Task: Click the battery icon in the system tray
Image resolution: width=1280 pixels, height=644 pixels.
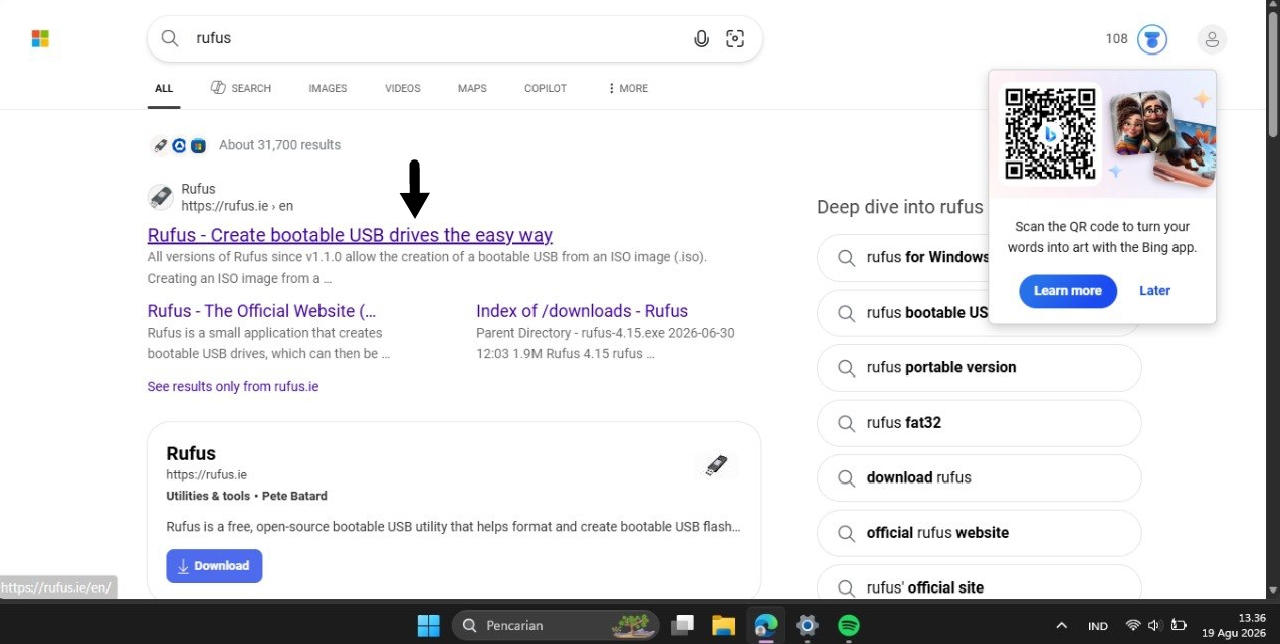Action: [x=1178, y=625]
